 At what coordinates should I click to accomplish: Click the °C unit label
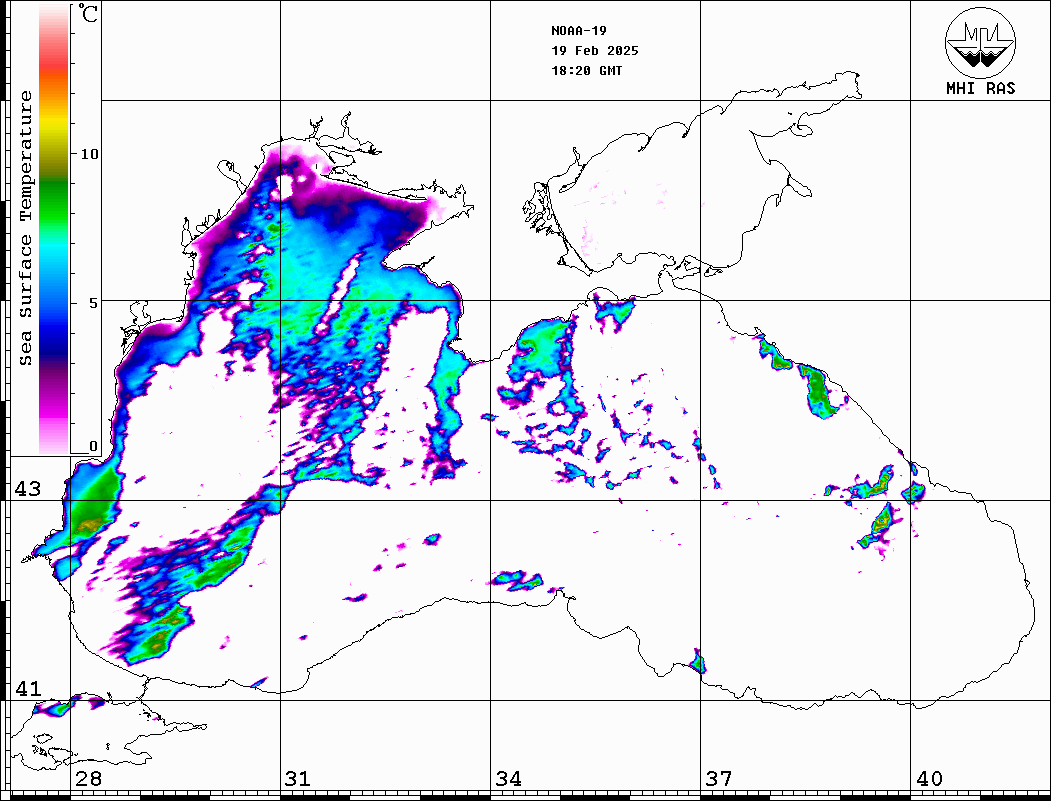pyautogui.click(x=88, y=13)
